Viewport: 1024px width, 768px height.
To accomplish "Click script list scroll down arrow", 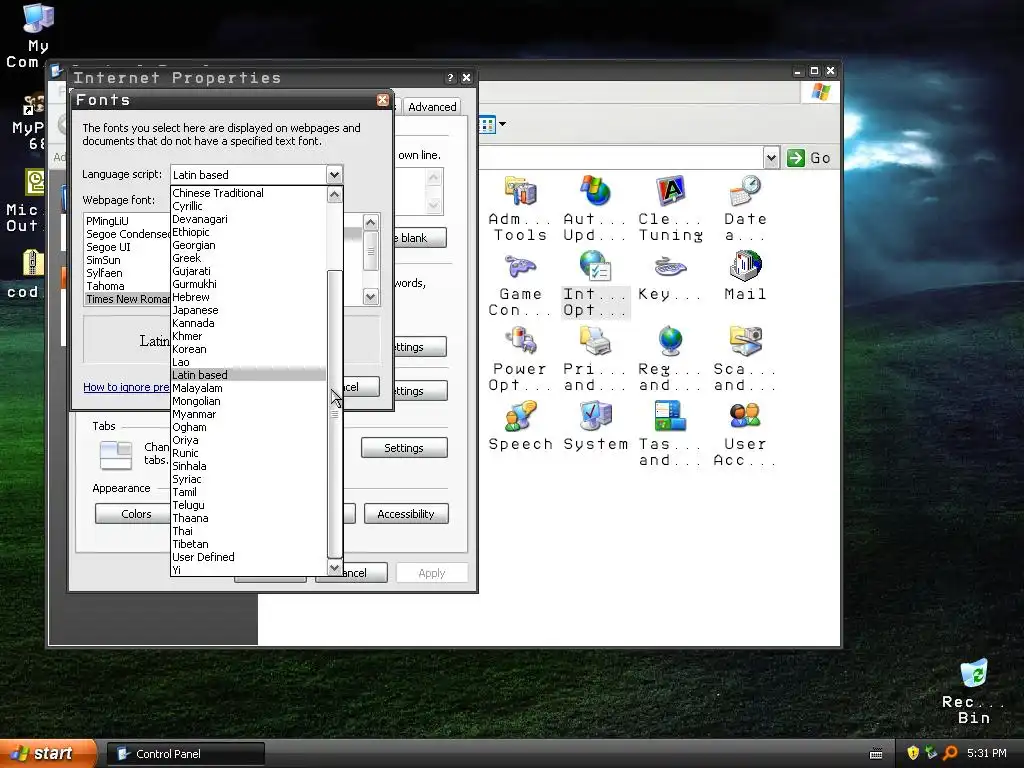I will (x=334, y=568).
